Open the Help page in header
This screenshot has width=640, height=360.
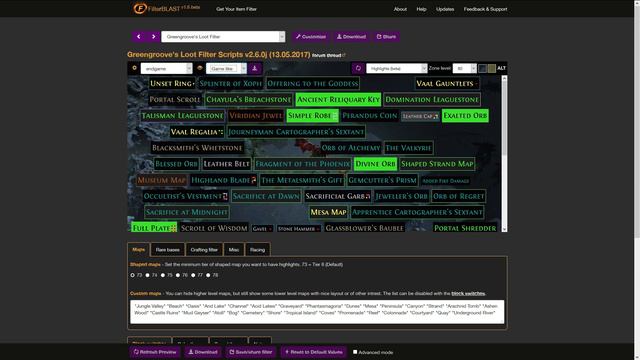tap(421, 9)
